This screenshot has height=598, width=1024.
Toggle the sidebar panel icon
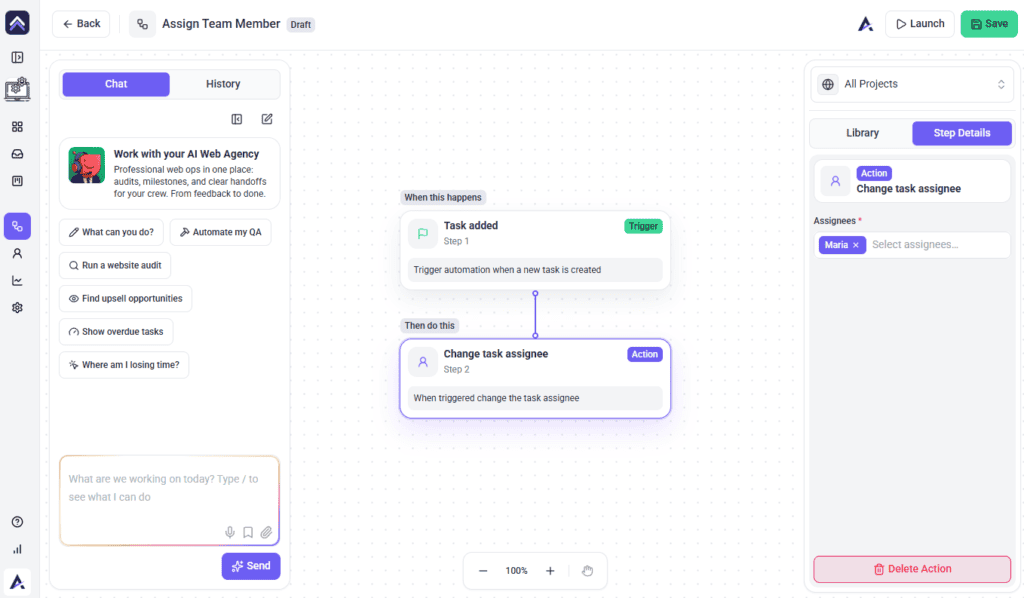(x=18, y=57)
